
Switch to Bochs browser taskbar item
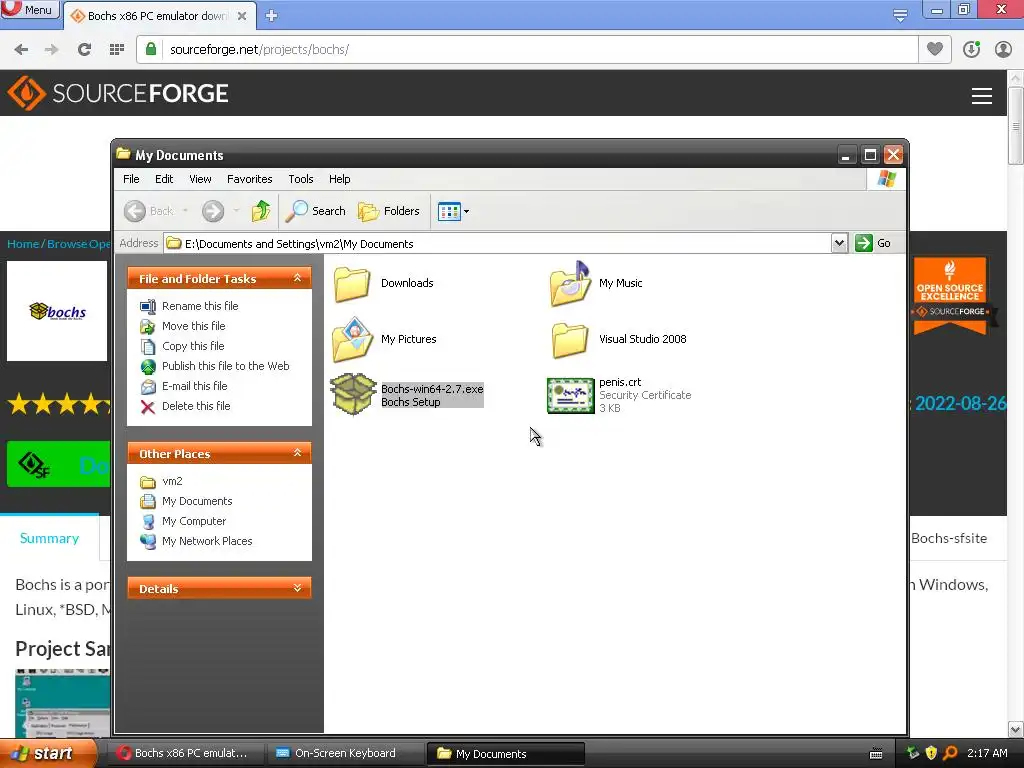[x=185, y=753]
